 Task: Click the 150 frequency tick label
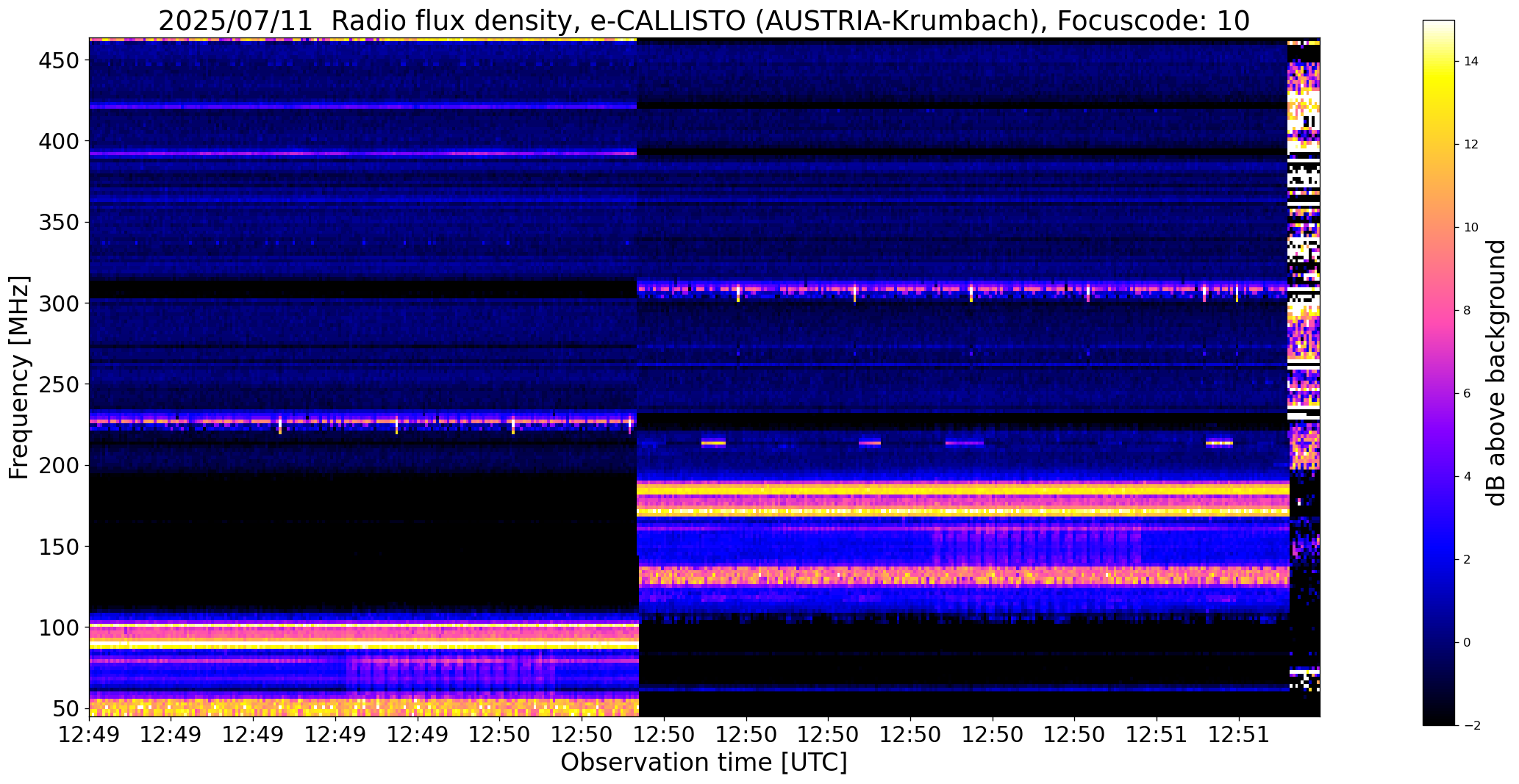(x=61, y=547)
